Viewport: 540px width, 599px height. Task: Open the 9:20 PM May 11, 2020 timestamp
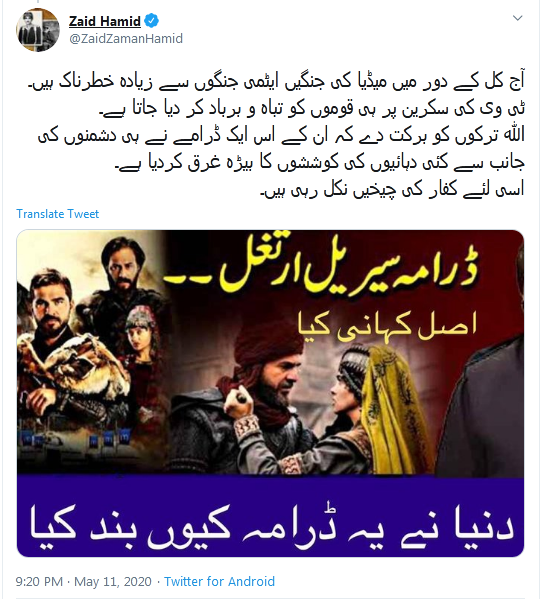pos(84,581)
